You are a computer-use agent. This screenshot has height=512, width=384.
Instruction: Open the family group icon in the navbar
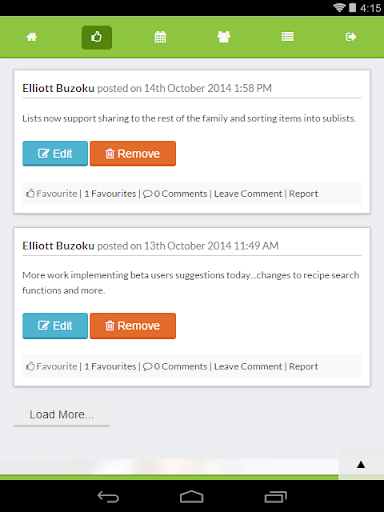[x=224, y=37]
